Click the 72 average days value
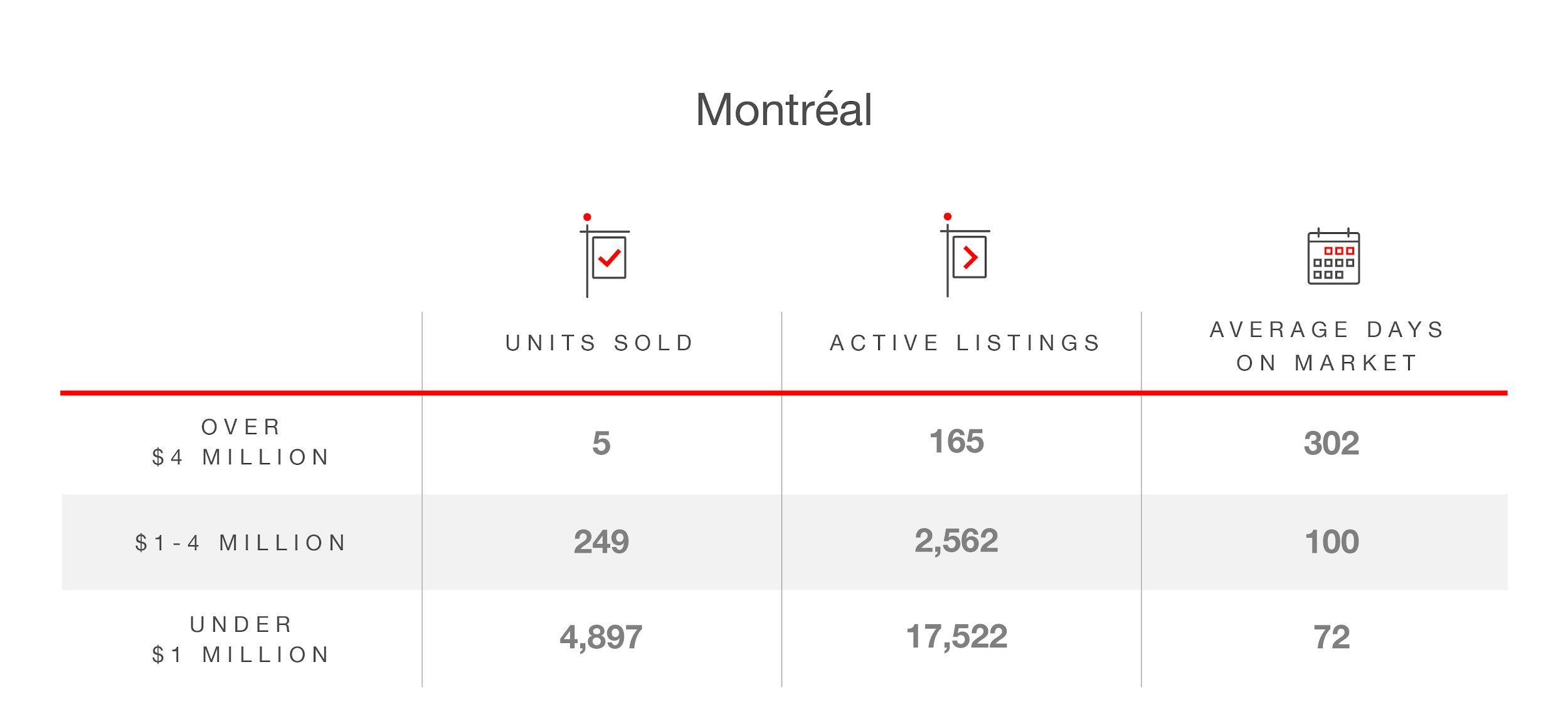The width and height of the screenshot is (1568, 724). (1332, 637)
